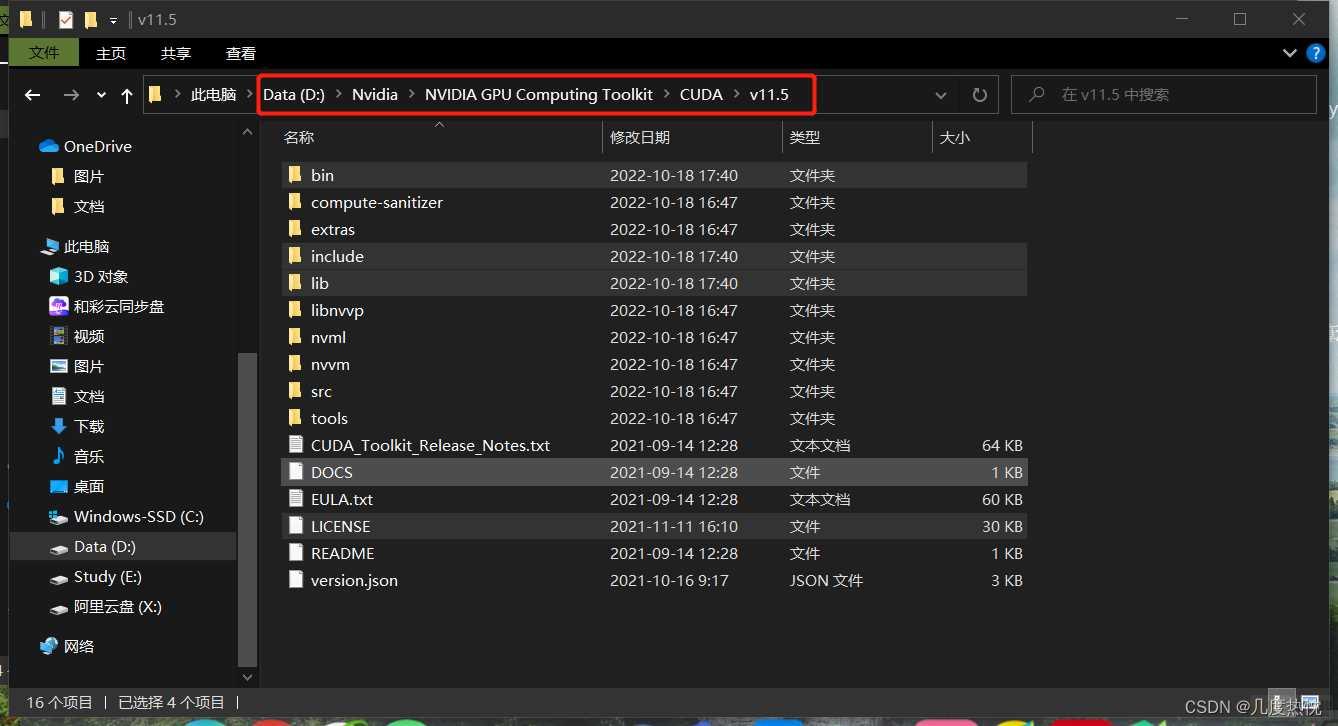Select the nvvm folder icon
This screenshot has height=726, width=1338.
pos(295,364)
